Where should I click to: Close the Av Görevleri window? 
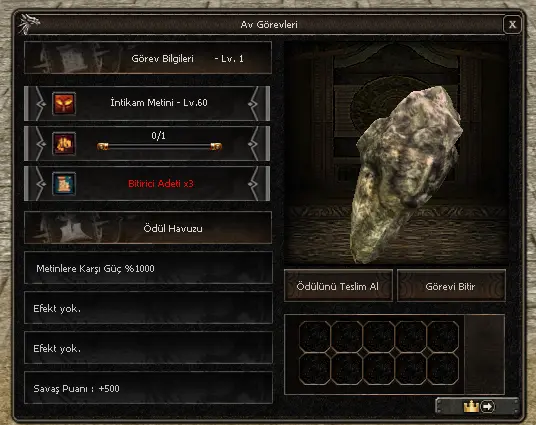tap(512, 24)
